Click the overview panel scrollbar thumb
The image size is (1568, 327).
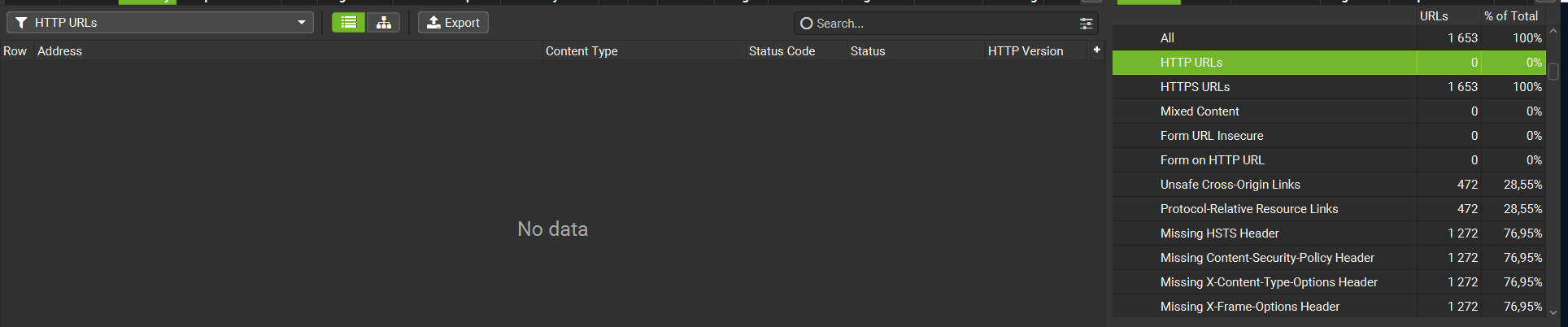click(x=1553, y=72)
